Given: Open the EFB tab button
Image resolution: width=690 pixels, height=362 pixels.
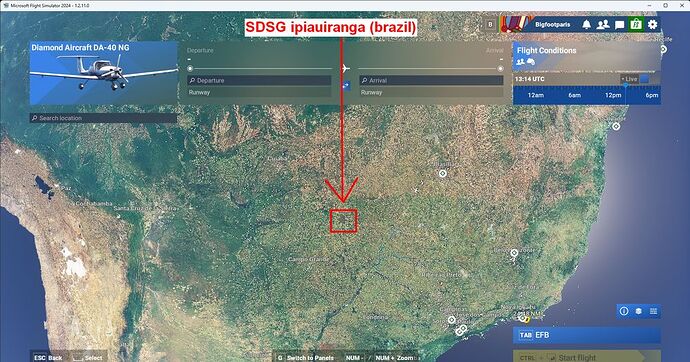Looking at the screenshot, I should coord(587,335).
